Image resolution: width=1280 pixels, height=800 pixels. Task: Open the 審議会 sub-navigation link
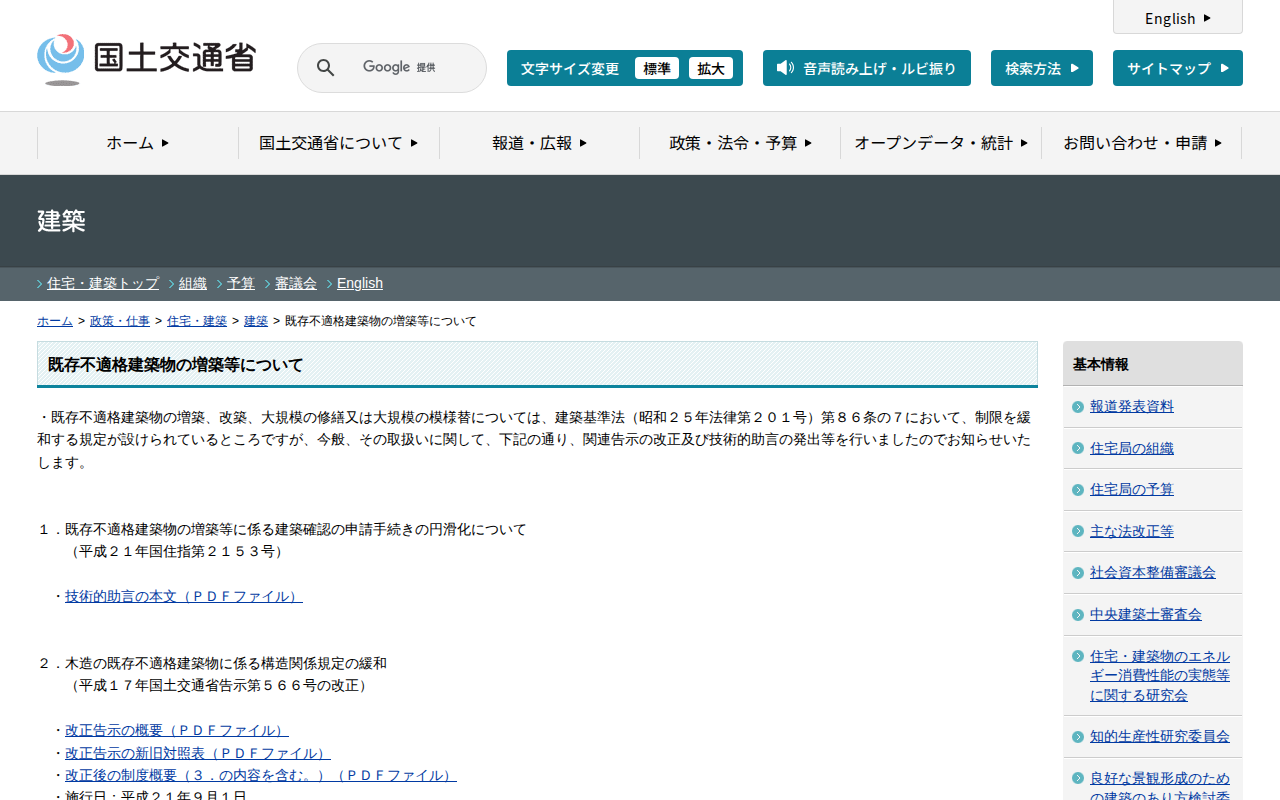[296, 283]
